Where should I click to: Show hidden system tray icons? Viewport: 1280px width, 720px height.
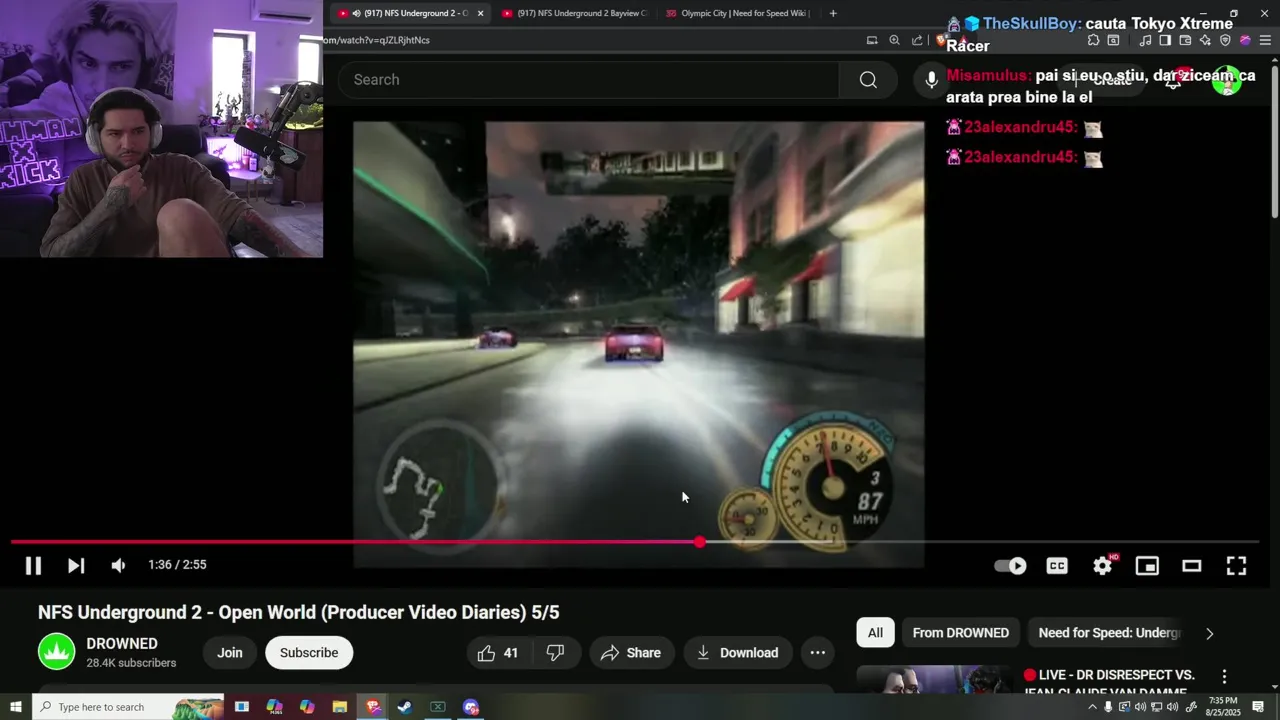[1092, 707]
